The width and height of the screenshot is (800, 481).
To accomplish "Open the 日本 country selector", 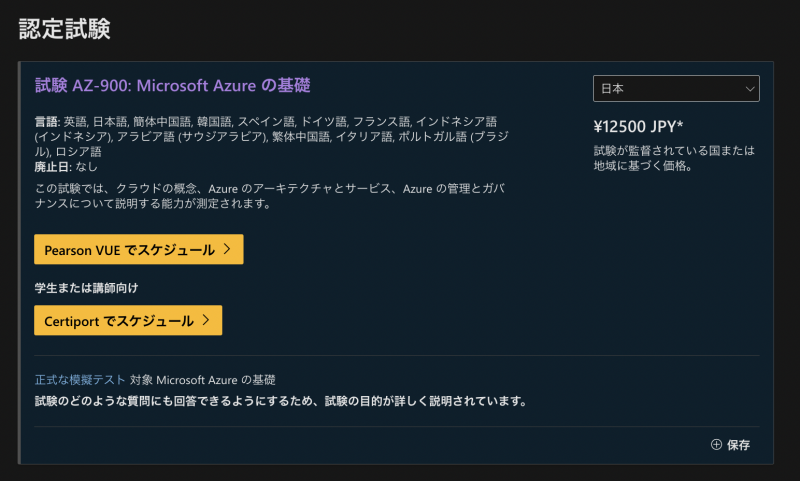I will click(x=676, y=89).
